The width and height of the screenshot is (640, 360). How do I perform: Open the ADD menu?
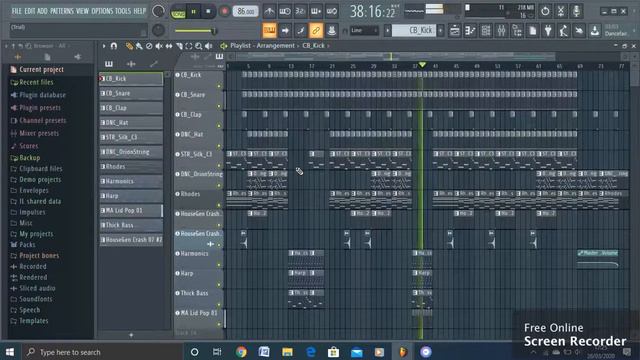42,11
